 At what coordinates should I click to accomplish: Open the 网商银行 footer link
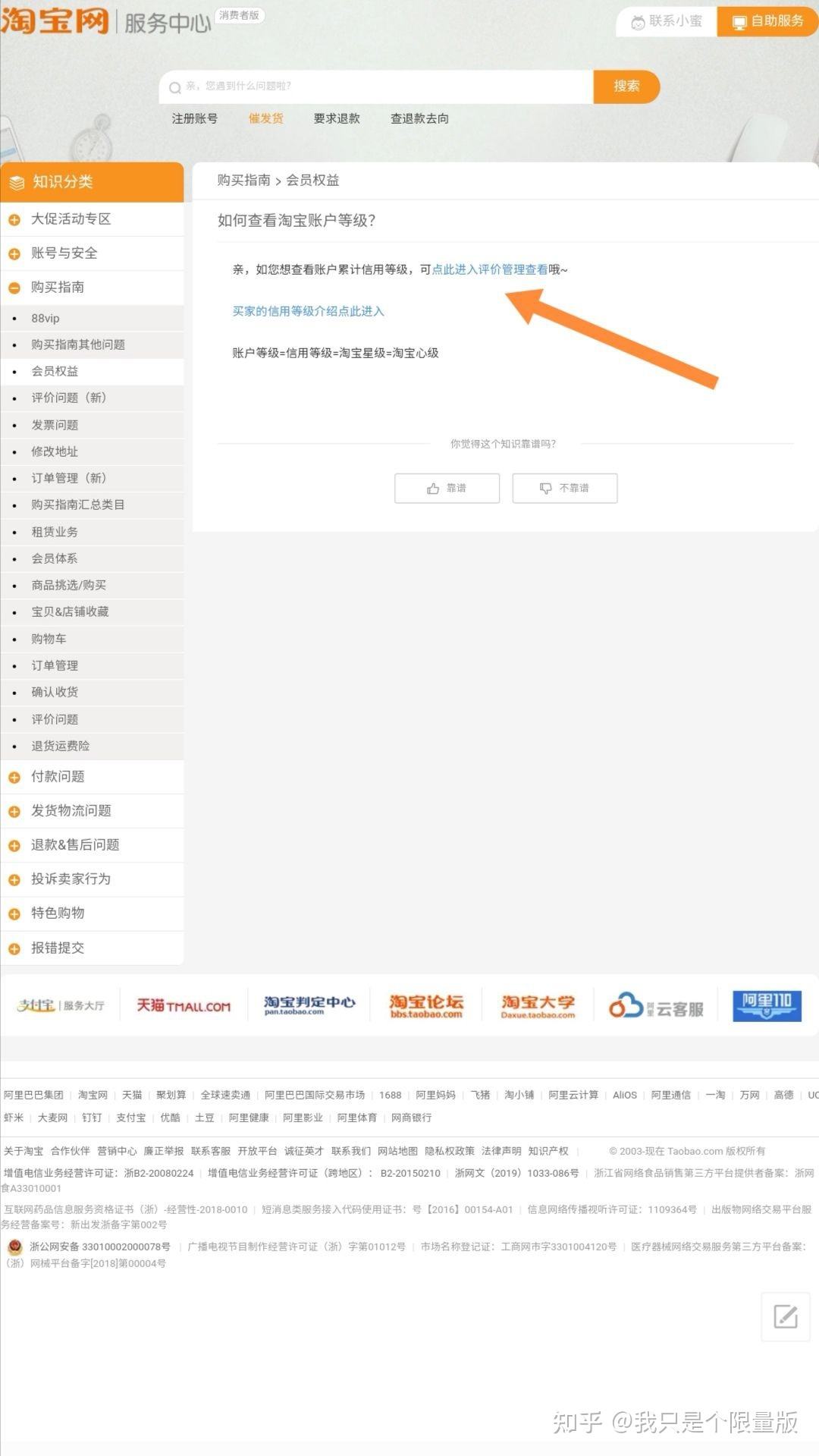(x=412, y=1118)
